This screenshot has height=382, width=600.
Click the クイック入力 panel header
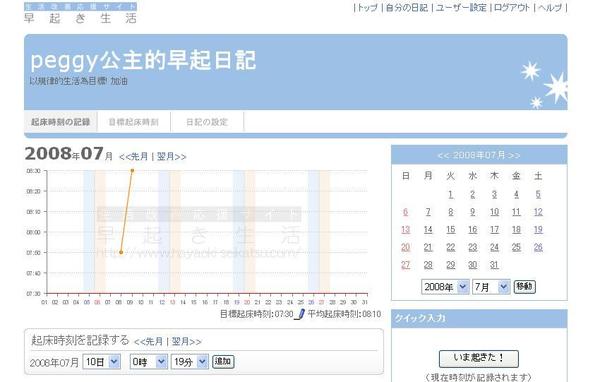pos(479,318)
